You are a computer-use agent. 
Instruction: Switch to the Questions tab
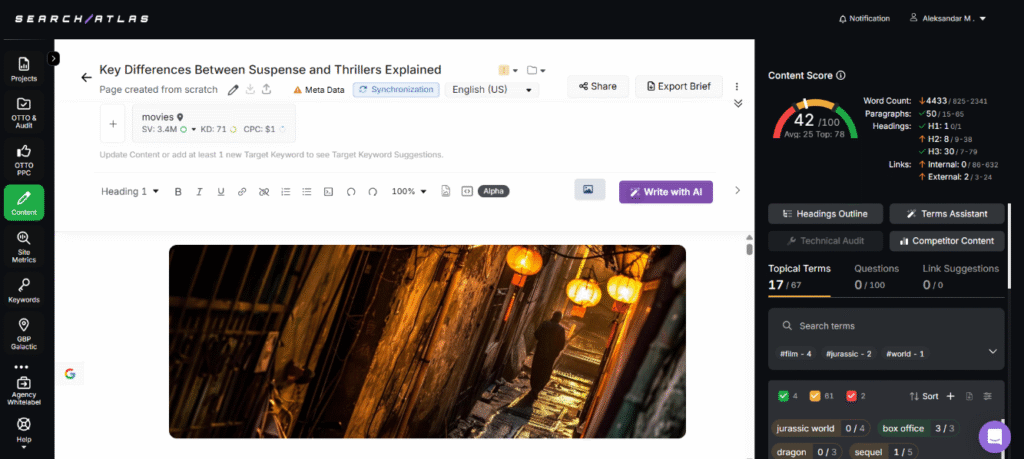876,277
